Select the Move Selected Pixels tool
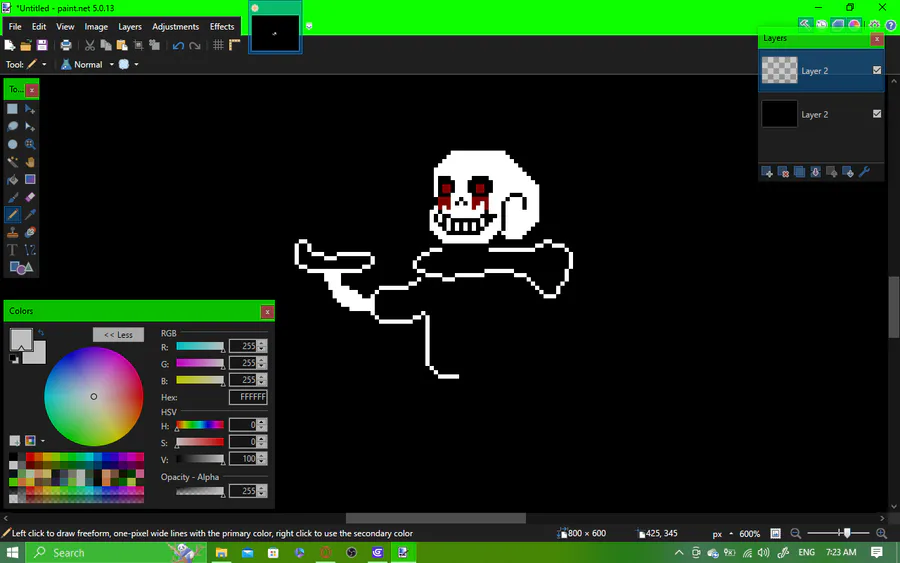This screenshot has height=563, width=900. [30, 109]
